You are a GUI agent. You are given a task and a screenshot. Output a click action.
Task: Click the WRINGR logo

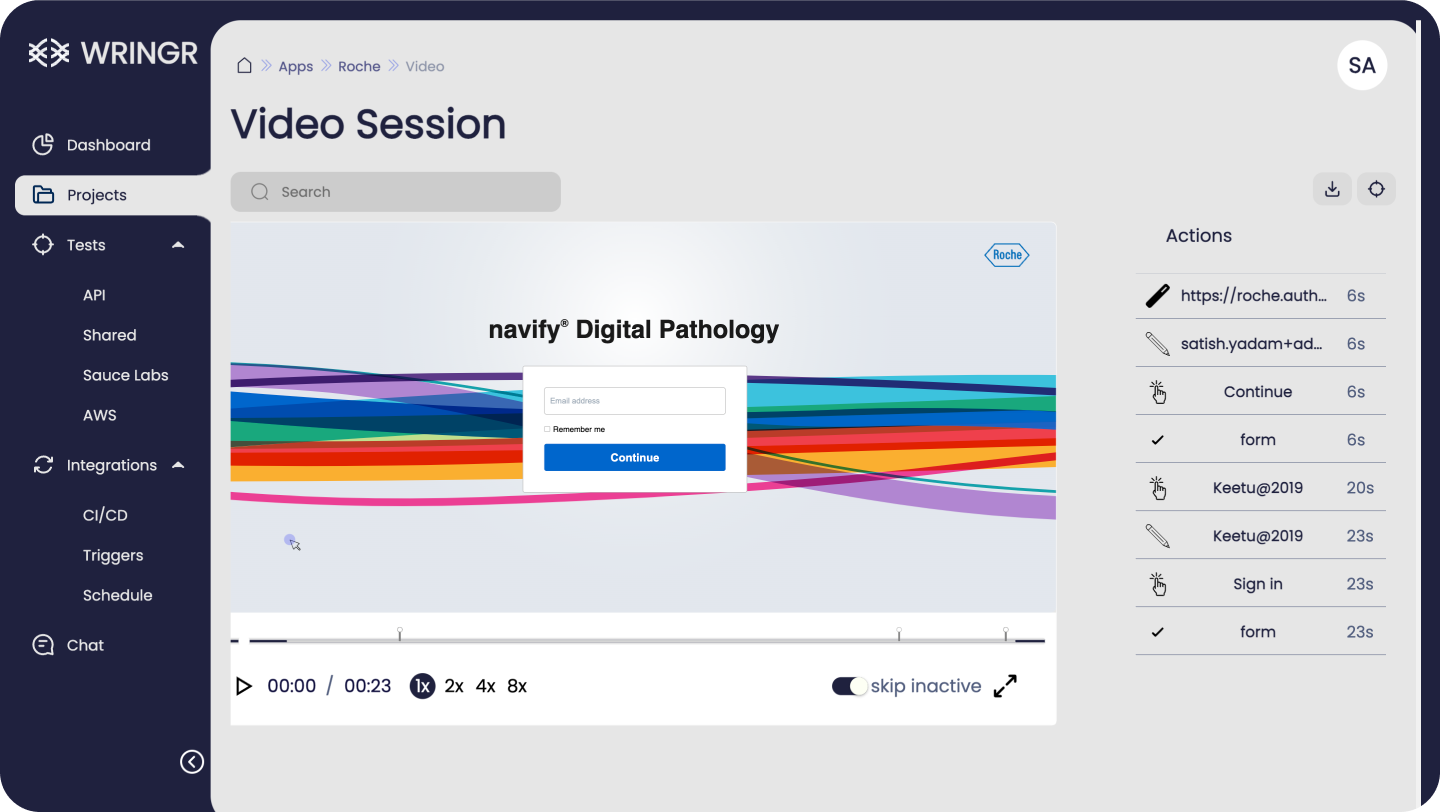pos(113,53)
